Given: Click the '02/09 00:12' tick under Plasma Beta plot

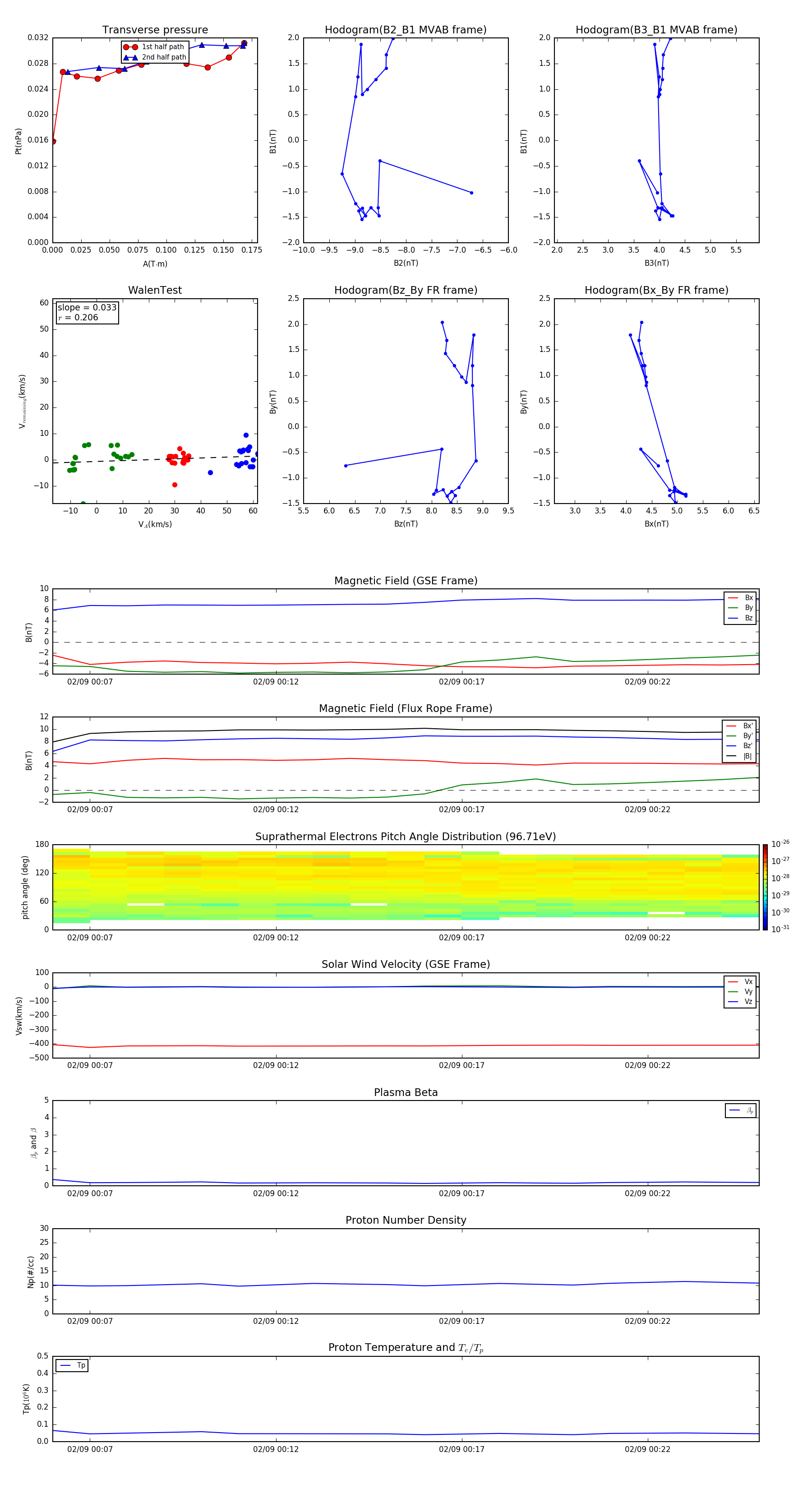Looking at the screenshot, I should (276, 1193).
